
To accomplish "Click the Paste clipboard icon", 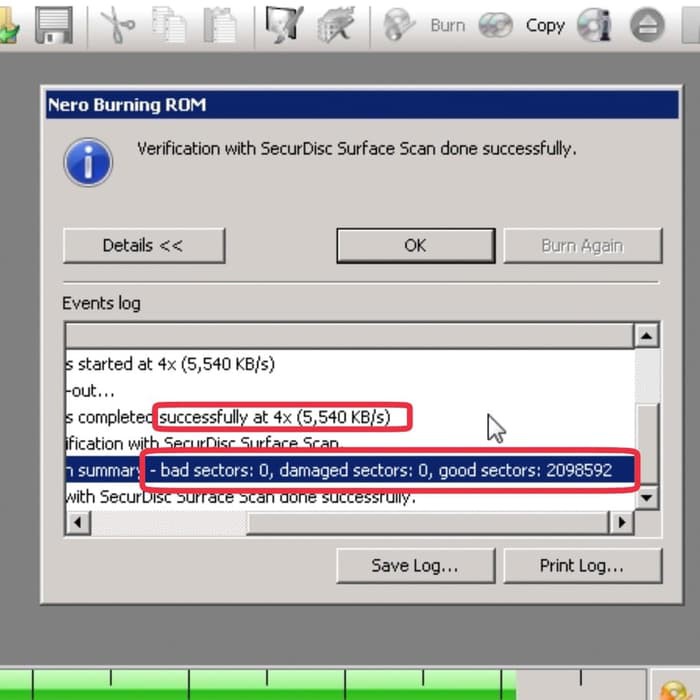I will coord(218,25).
